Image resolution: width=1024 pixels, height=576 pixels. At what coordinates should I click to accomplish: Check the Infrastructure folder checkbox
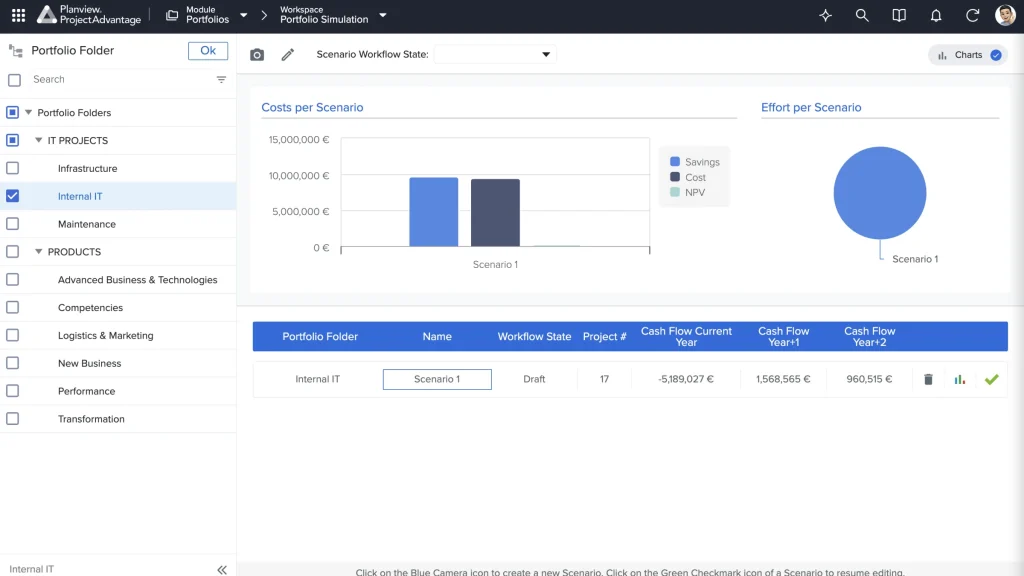point(12,168)
